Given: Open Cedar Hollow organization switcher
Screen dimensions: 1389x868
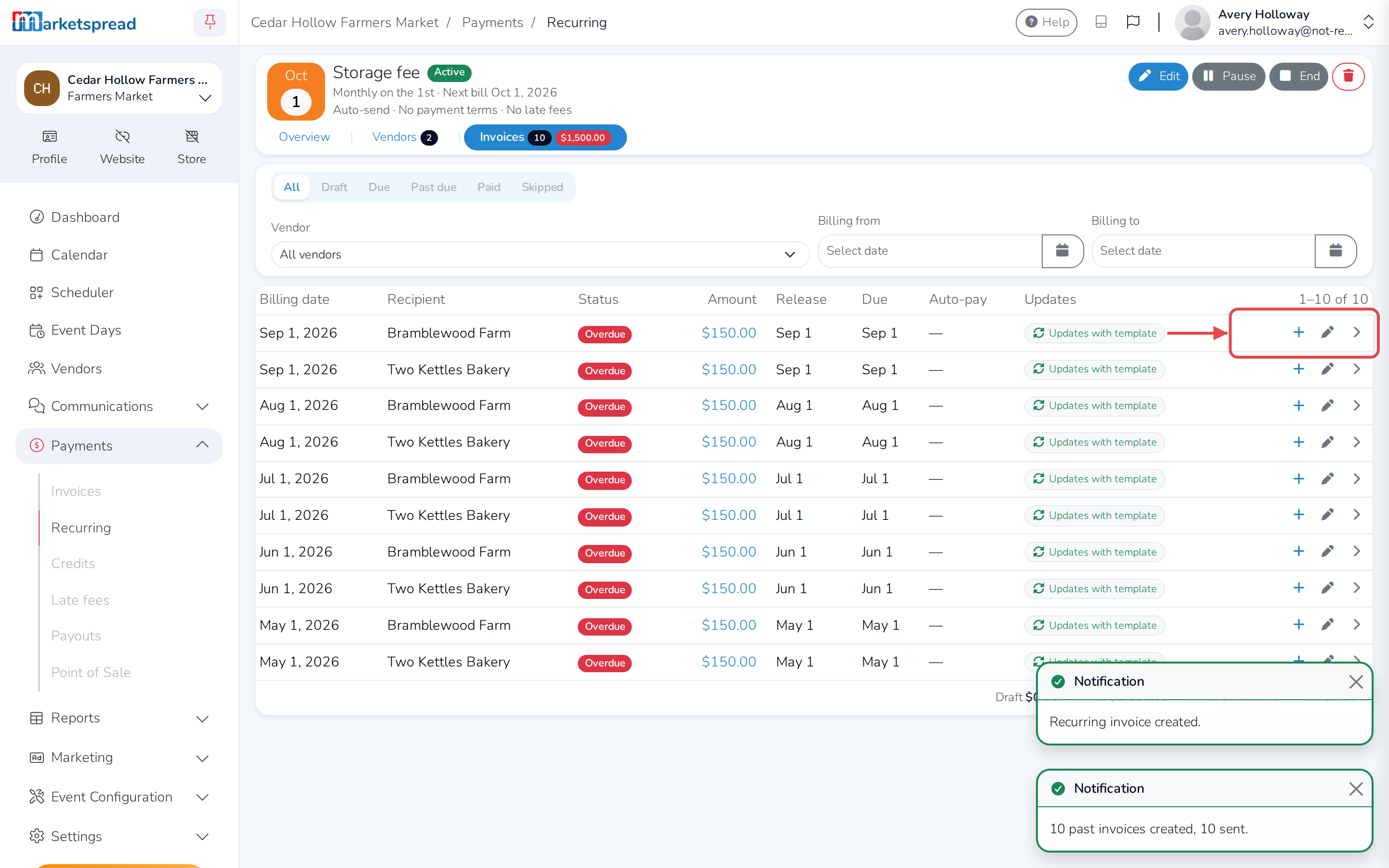Looking at the screenshot, I should (119, 88).
